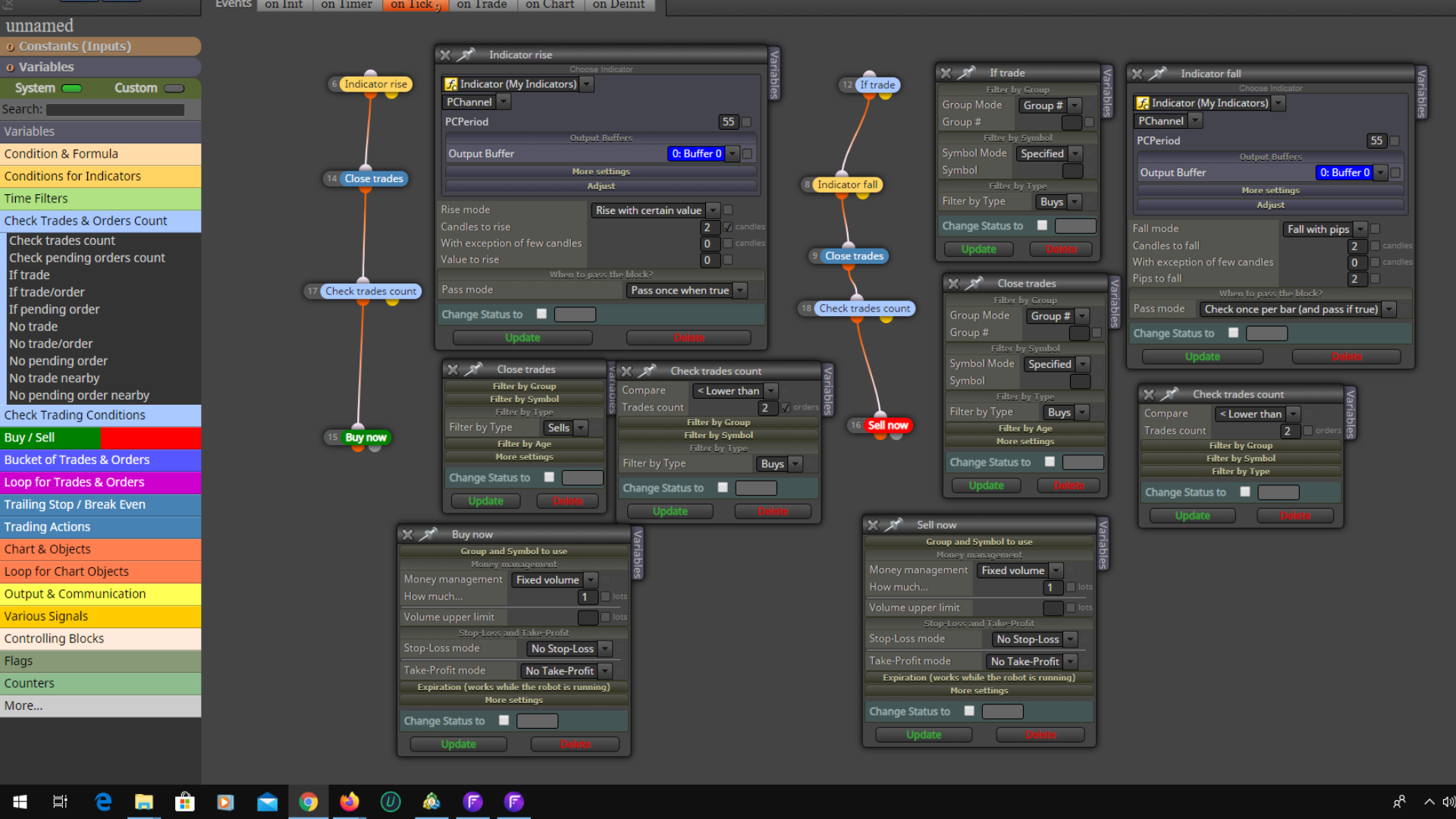Click the pin icon on Buy now panel

pyautogui.click(x=428, y=534)
